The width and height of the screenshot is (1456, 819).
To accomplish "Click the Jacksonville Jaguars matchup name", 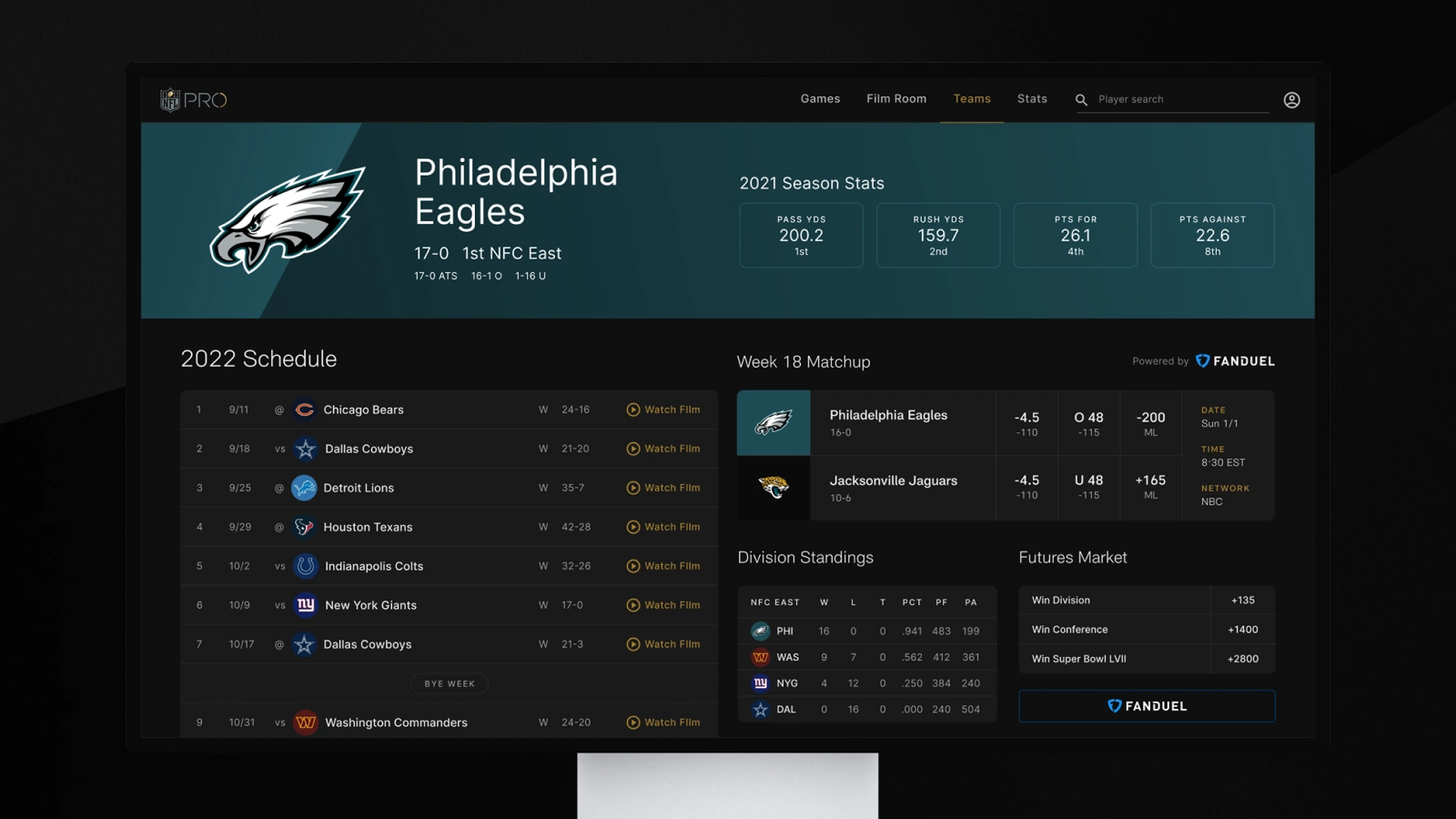I will tap(894, 480).
